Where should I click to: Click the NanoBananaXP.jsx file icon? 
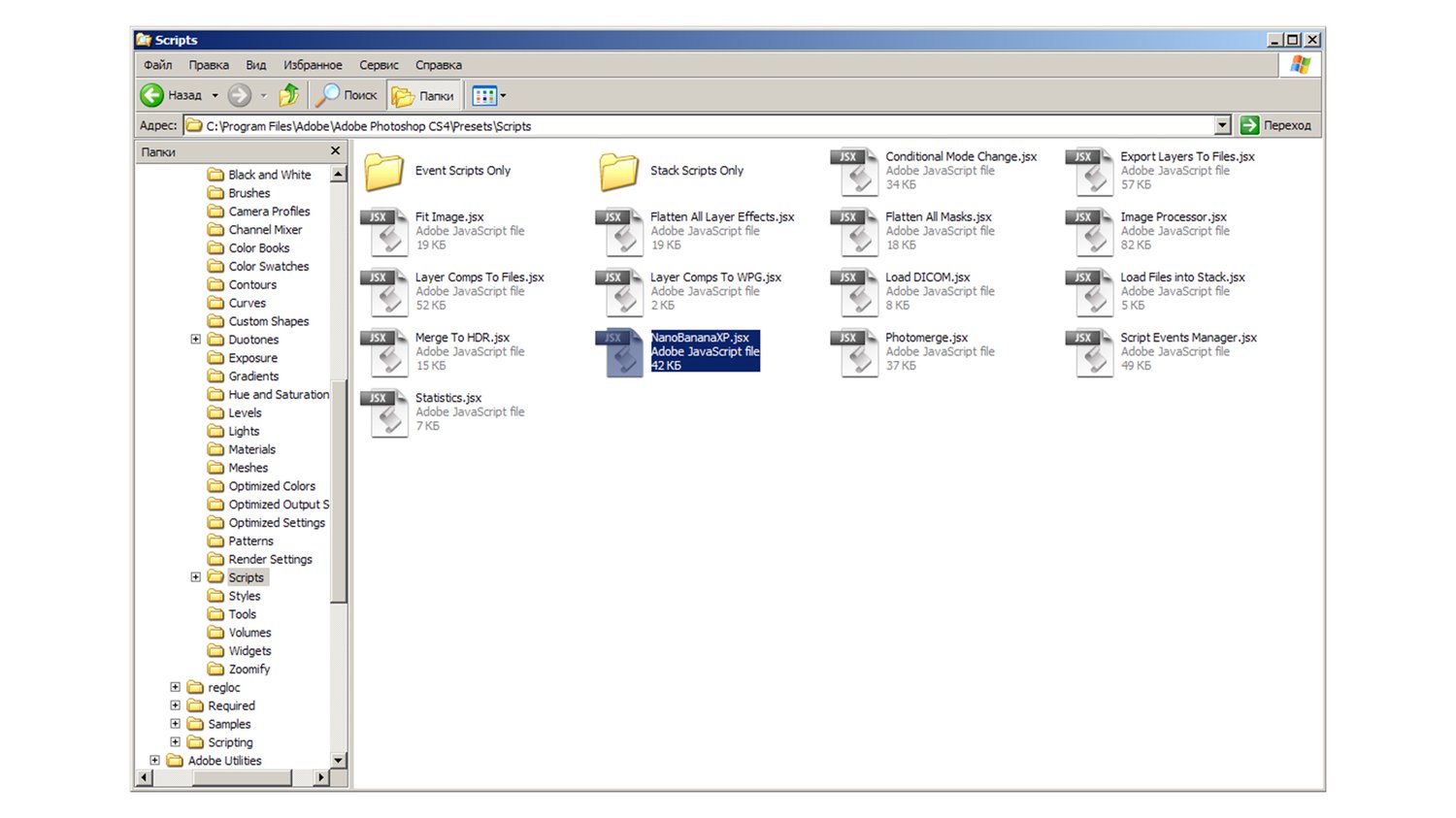pos(619,352)
